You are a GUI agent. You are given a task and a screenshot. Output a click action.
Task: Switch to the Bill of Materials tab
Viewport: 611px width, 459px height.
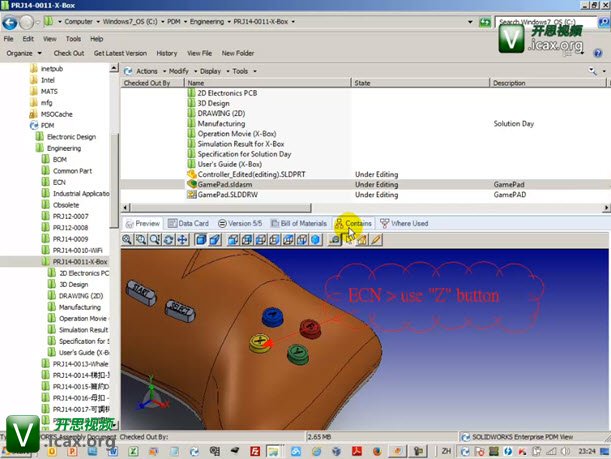click(x=301, y=223)
